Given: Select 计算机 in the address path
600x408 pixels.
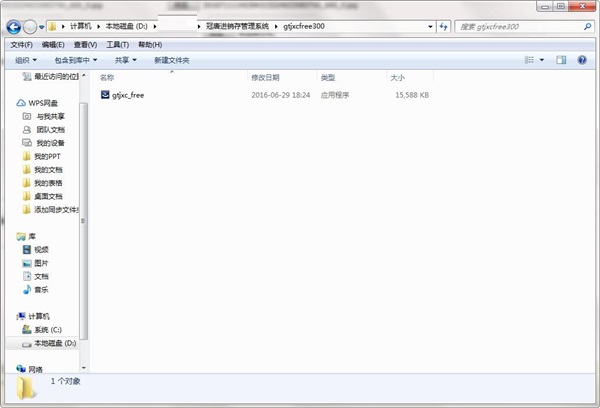Looking at the screenshot, I should tap(80, 26).
